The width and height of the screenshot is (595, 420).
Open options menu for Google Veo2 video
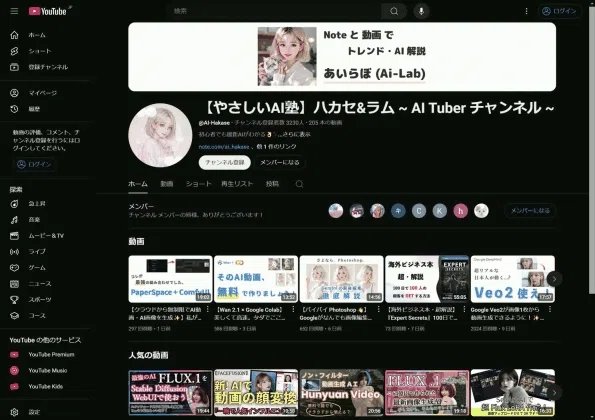[x=550, y=310]
